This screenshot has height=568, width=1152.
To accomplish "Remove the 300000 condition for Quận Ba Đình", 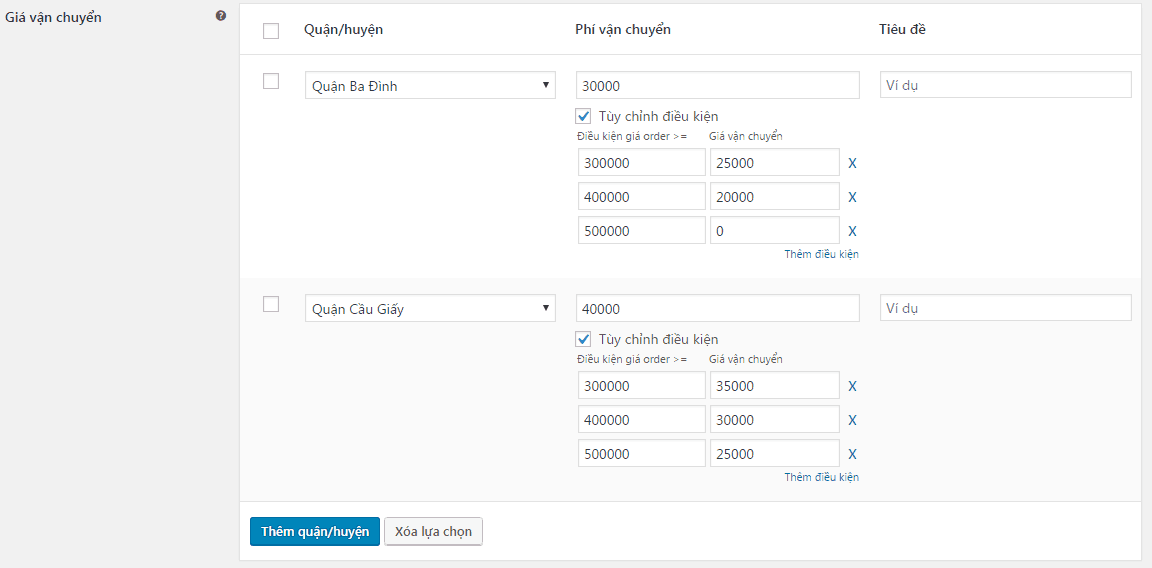I will pos(852,163).
